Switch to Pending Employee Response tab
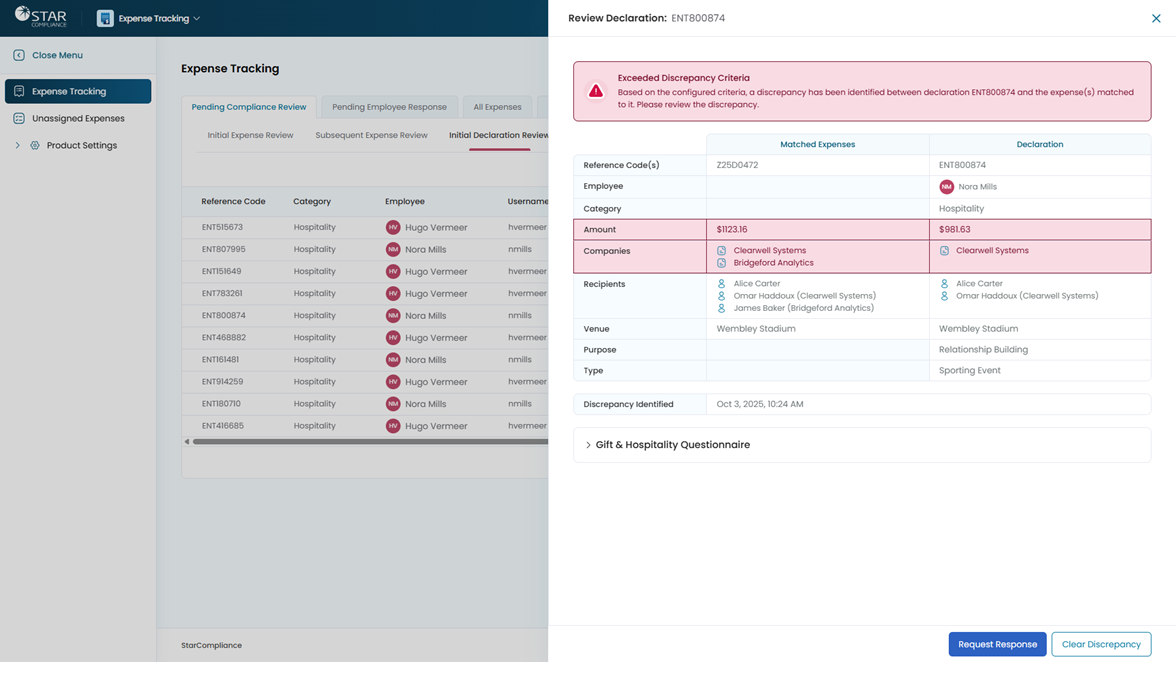Screen dimensions: 1176x687 (389, 107)
